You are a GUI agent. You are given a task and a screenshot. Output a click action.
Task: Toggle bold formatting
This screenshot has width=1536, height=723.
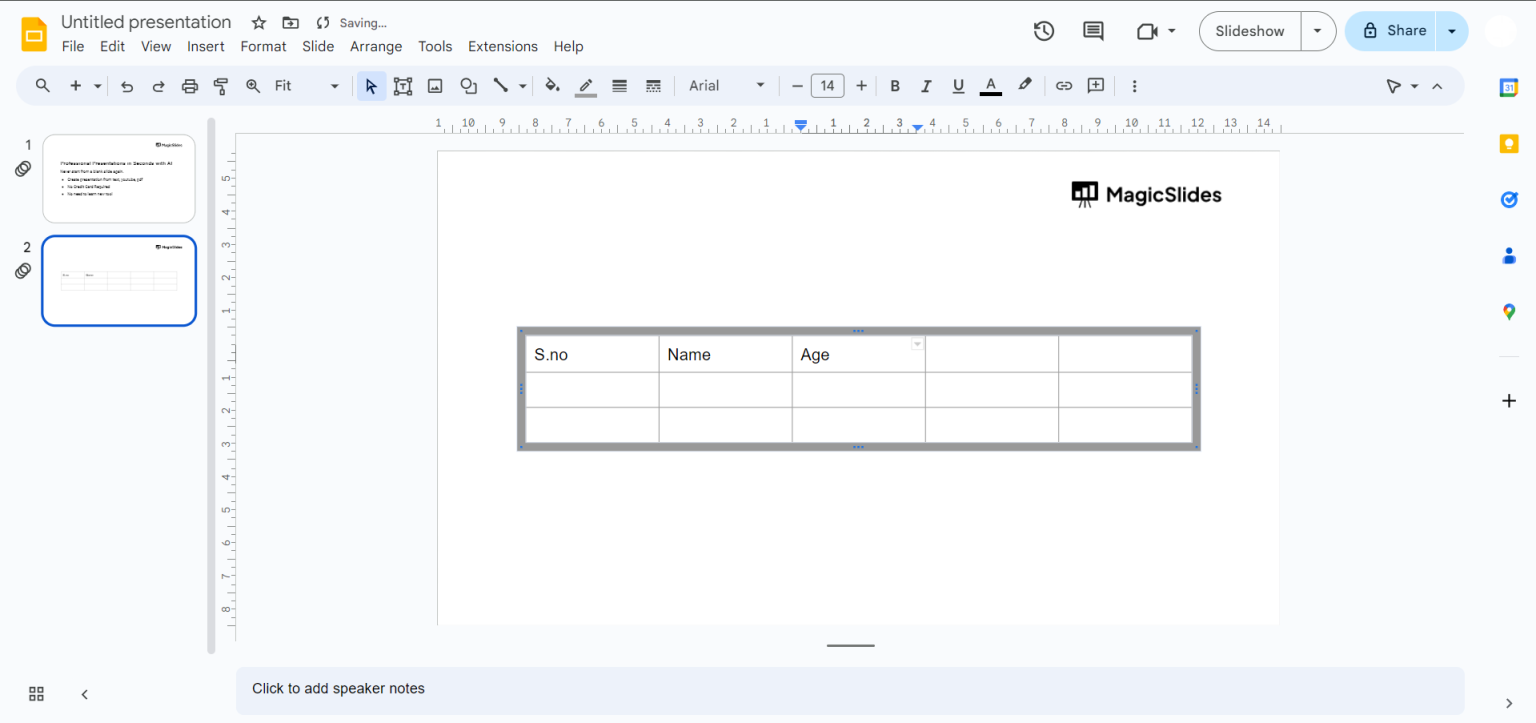[x=895, y=86]
